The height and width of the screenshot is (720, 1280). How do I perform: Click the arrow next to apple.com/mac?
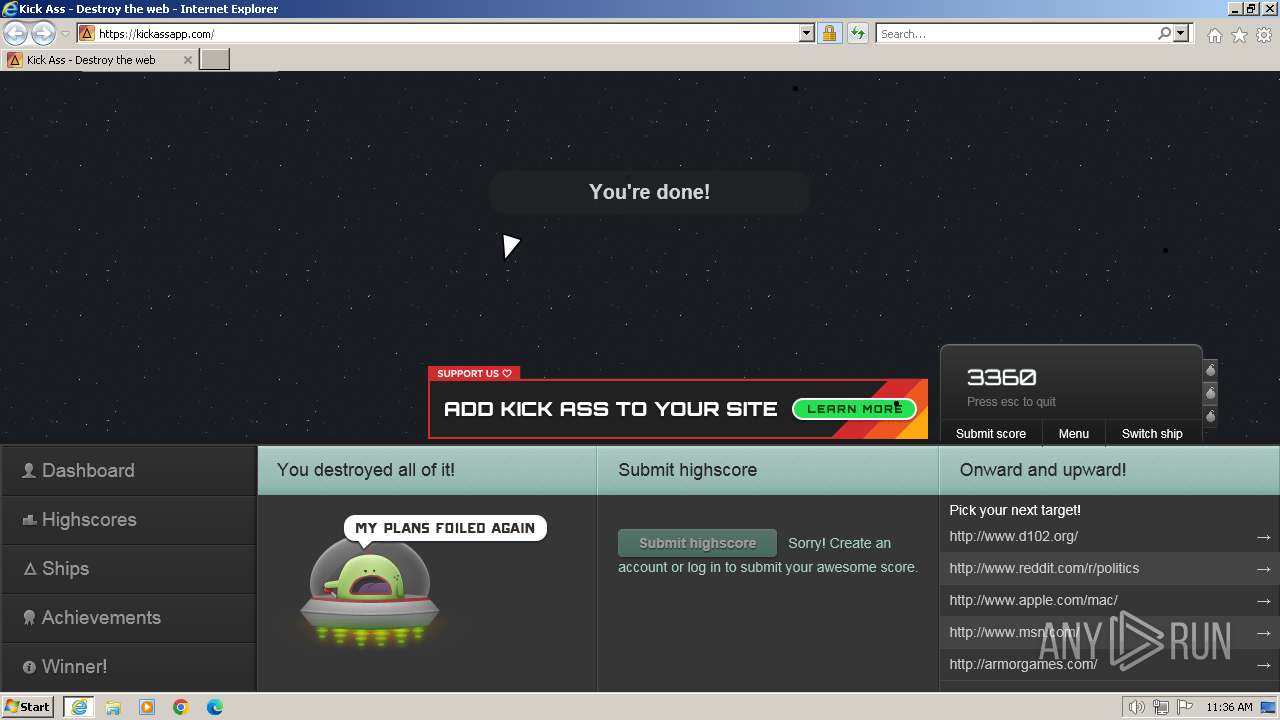1264,601
